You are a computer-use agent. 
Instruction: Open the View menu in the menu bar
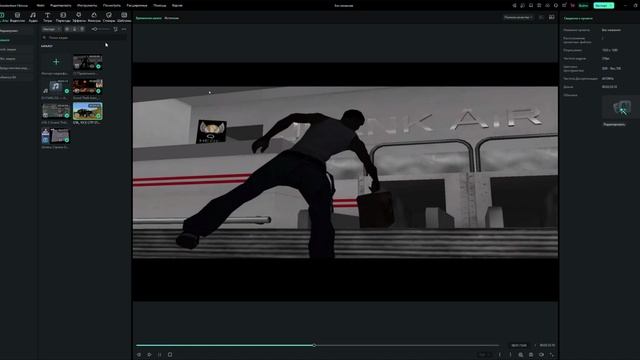pos(111,5)
